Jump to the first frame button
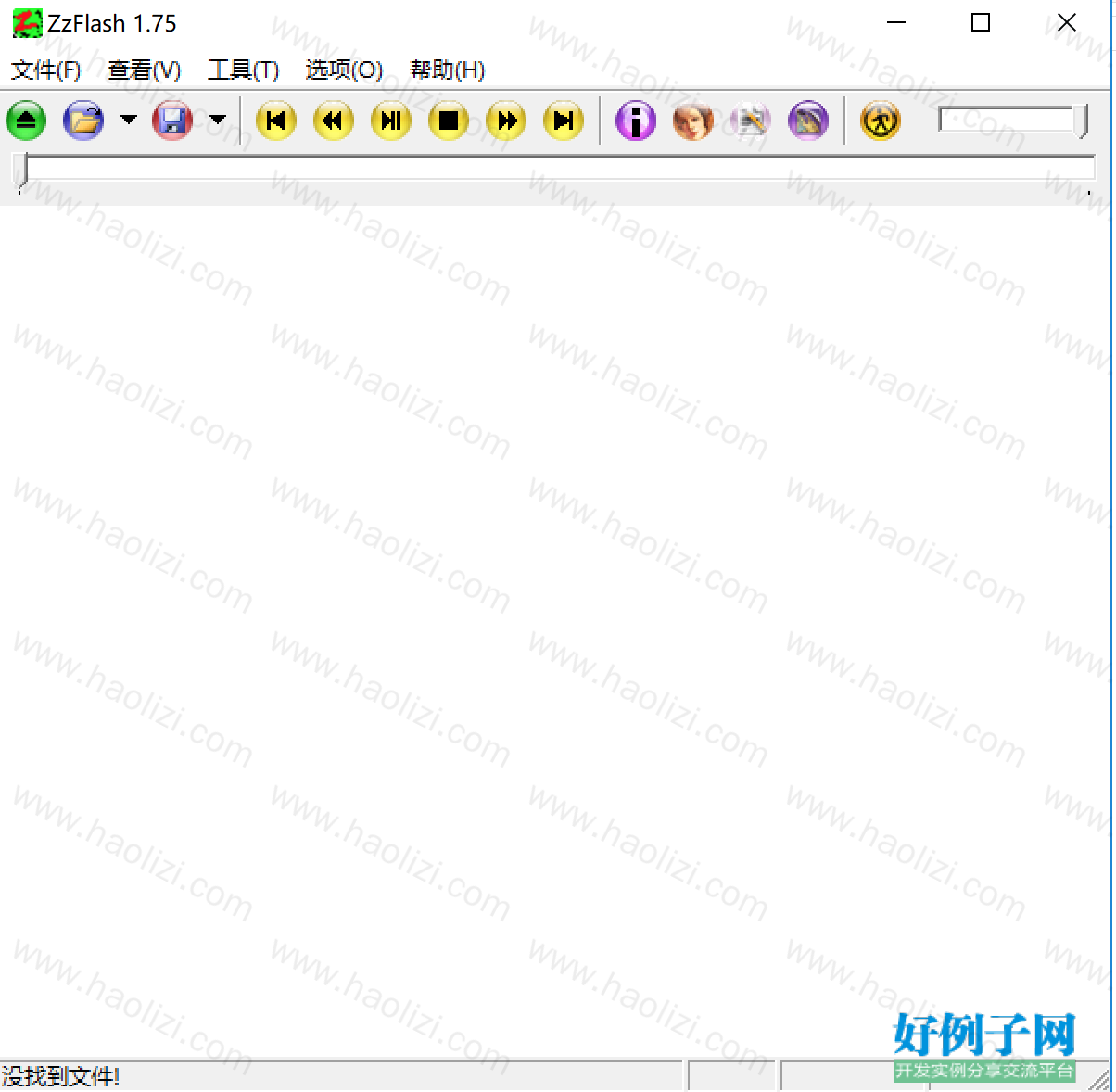 276,121
